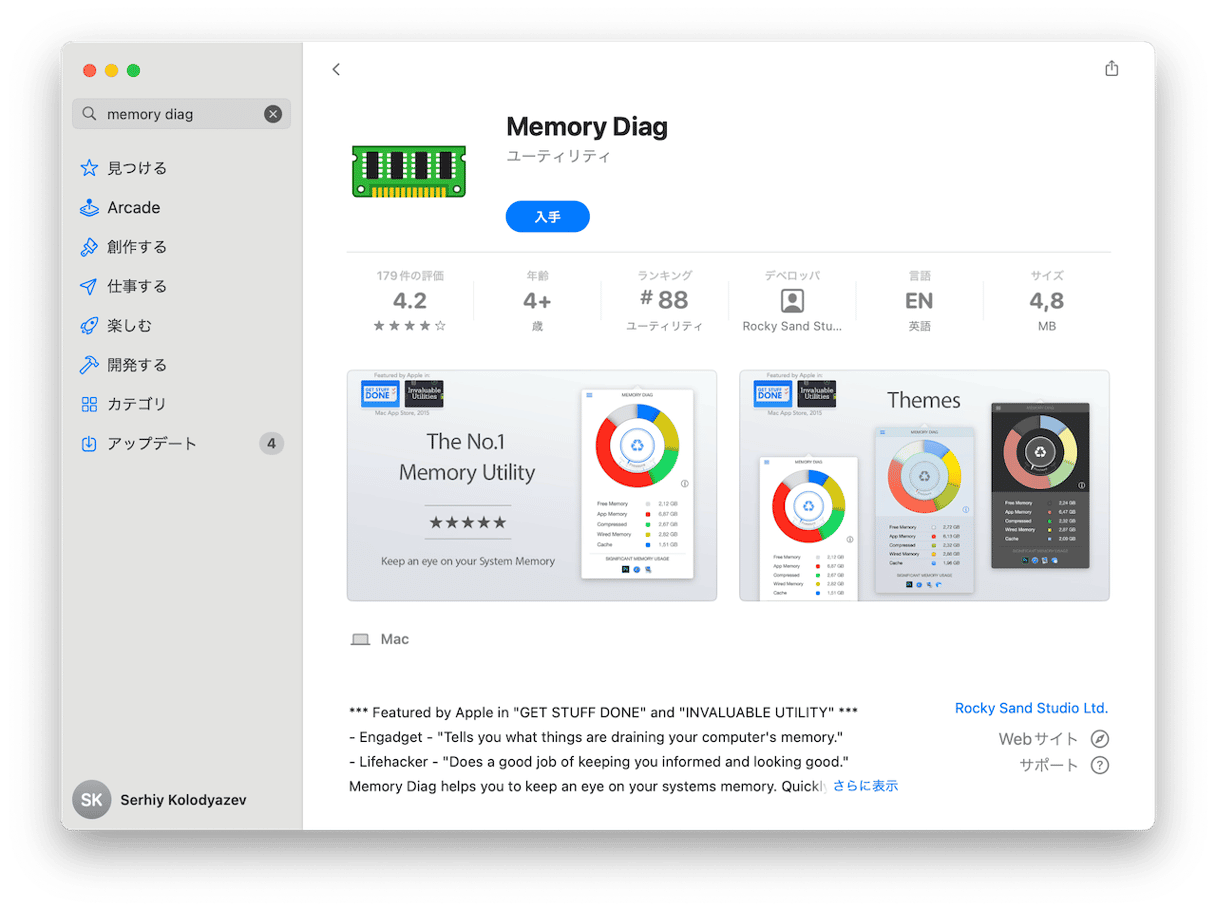Open the Themes screenshot
Image resolution: width=1216 pixels, height=911 pixels.
click(x=924, y=485)
